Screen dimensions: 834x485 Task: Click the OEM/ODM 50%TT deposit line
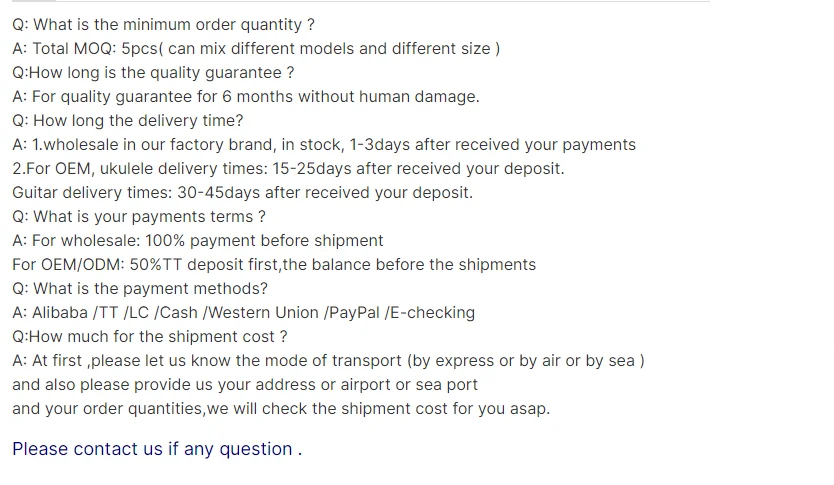click(274, 265)
